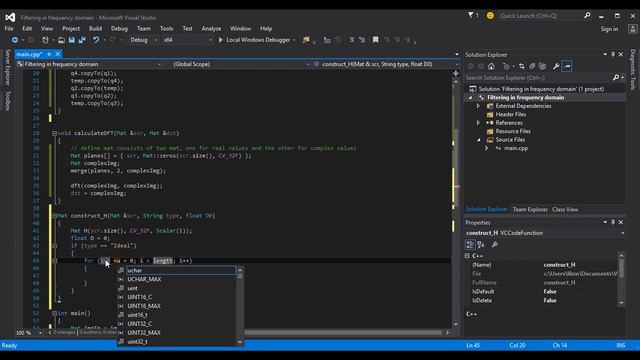The image size is (640, 360).
Task: Expand the External Dependencies node
Action: coord(478,106)
